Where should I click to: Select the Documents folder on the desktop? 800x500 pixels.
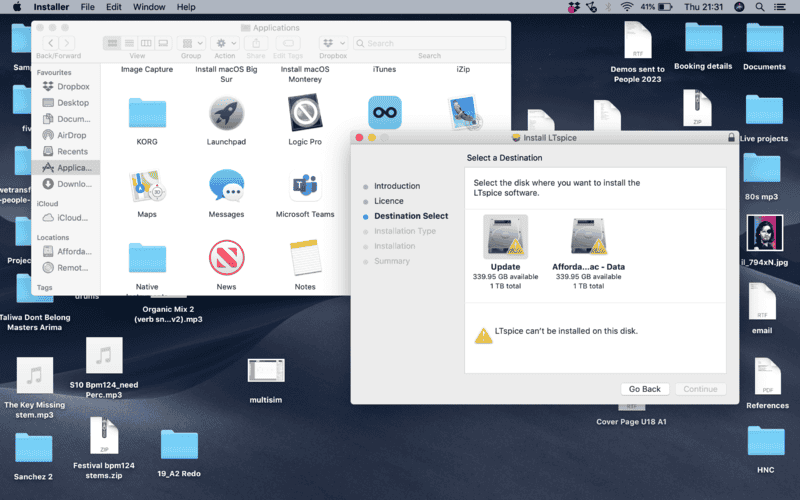tap(764, 38)
